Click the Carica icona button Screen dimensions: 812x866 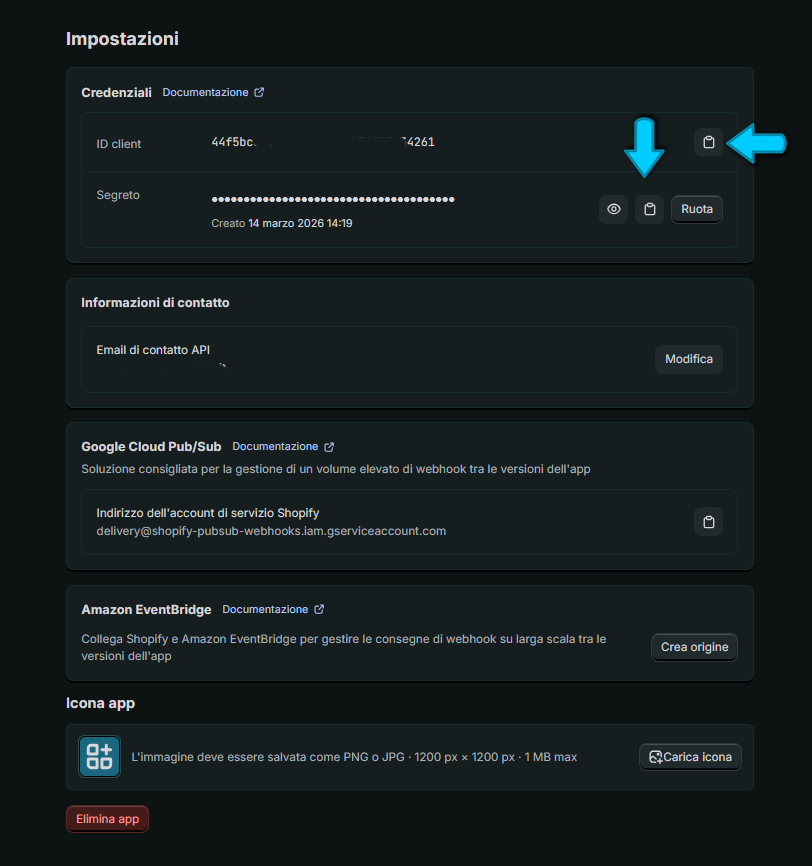[x=690, y=757]
